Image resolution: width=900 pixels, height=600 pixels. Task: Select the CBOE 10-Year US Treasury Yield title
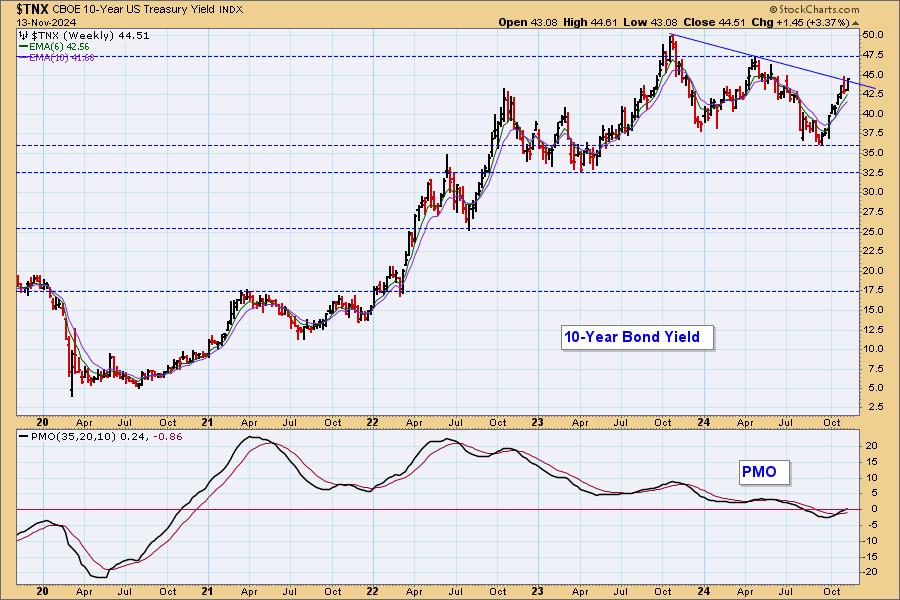[134, 10]
